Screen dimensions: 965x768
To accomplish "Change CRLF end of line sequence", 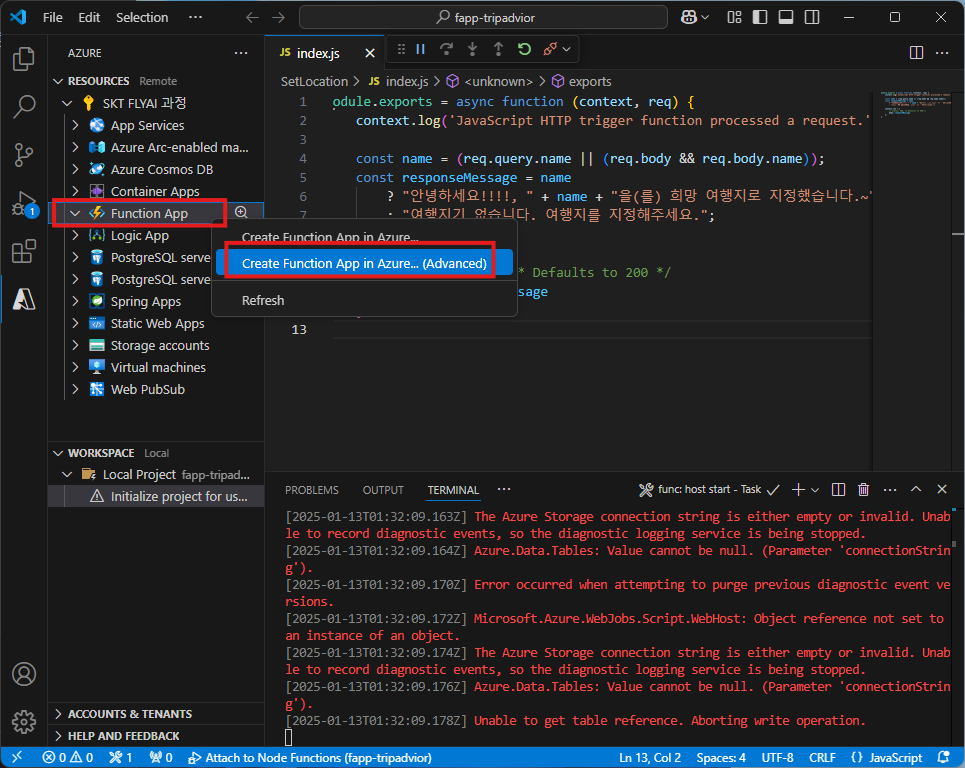I will (x=822, y=758).
